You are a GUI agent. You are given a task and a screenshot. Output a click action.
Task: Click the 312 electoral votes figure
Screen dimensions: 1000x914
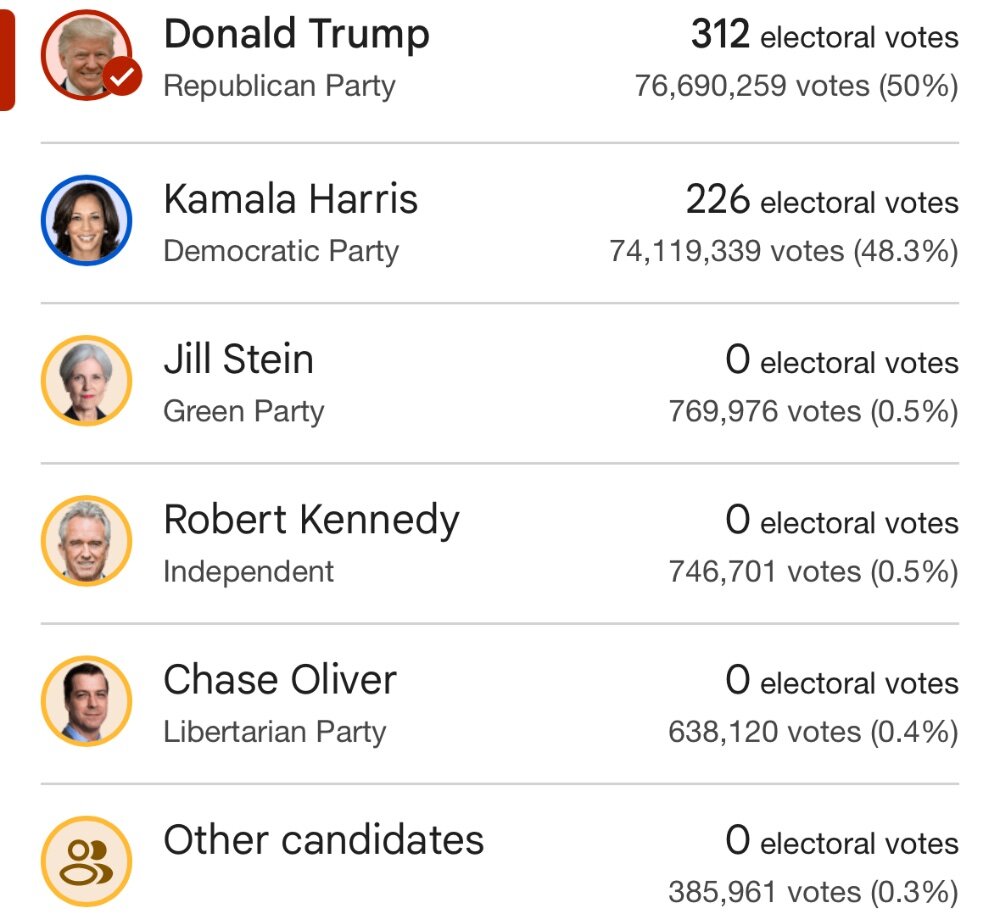(825, 34)
